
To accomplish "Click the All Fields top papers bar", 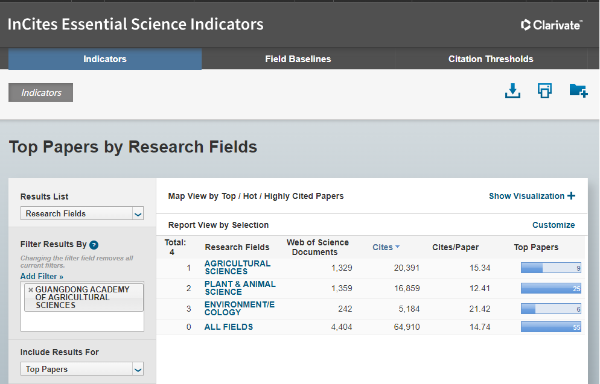I will pyautogui.click(x=551, y=327).
